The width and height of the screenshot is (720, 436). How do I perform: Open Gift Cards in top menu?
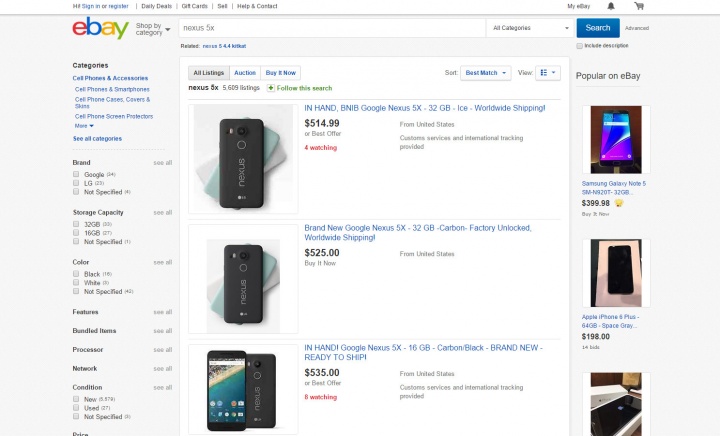pyautogui.click(x=195, y=6)
